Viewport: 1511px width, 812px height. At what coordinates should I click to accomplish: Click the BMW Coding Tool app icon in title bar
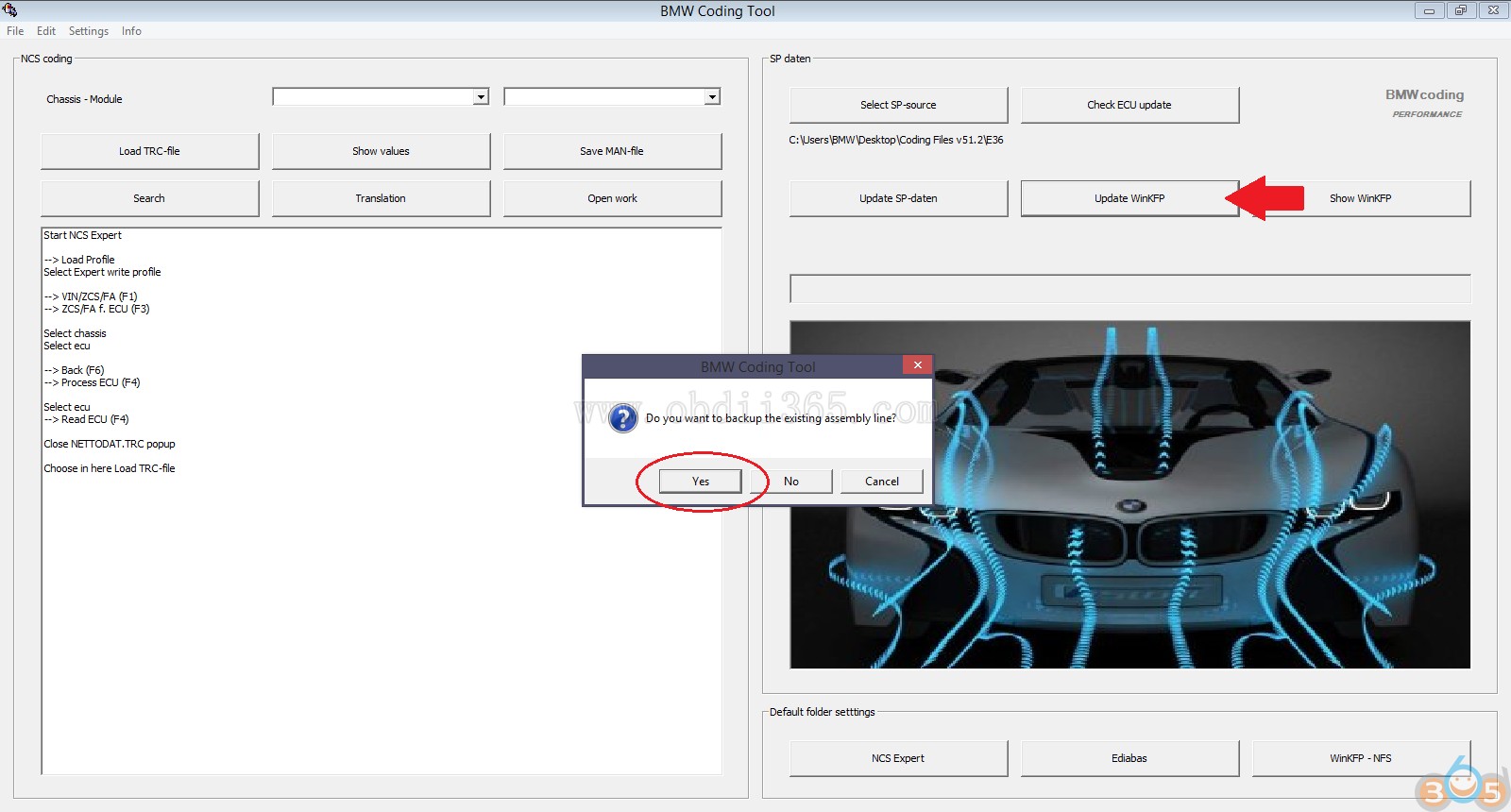point(9,10)
